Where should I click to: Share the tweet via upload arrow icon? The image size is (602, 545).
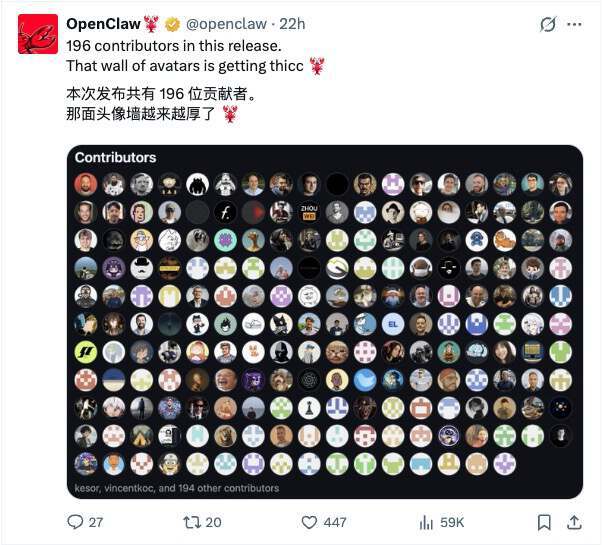tap(574, 522)
